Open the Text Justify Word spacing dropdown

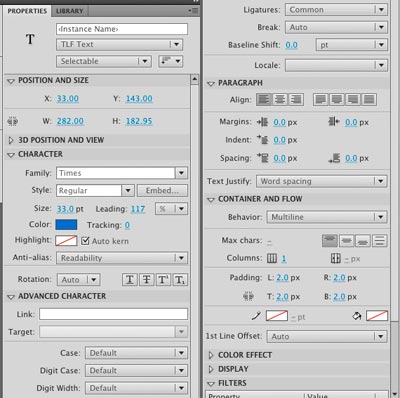coord(322,181)
